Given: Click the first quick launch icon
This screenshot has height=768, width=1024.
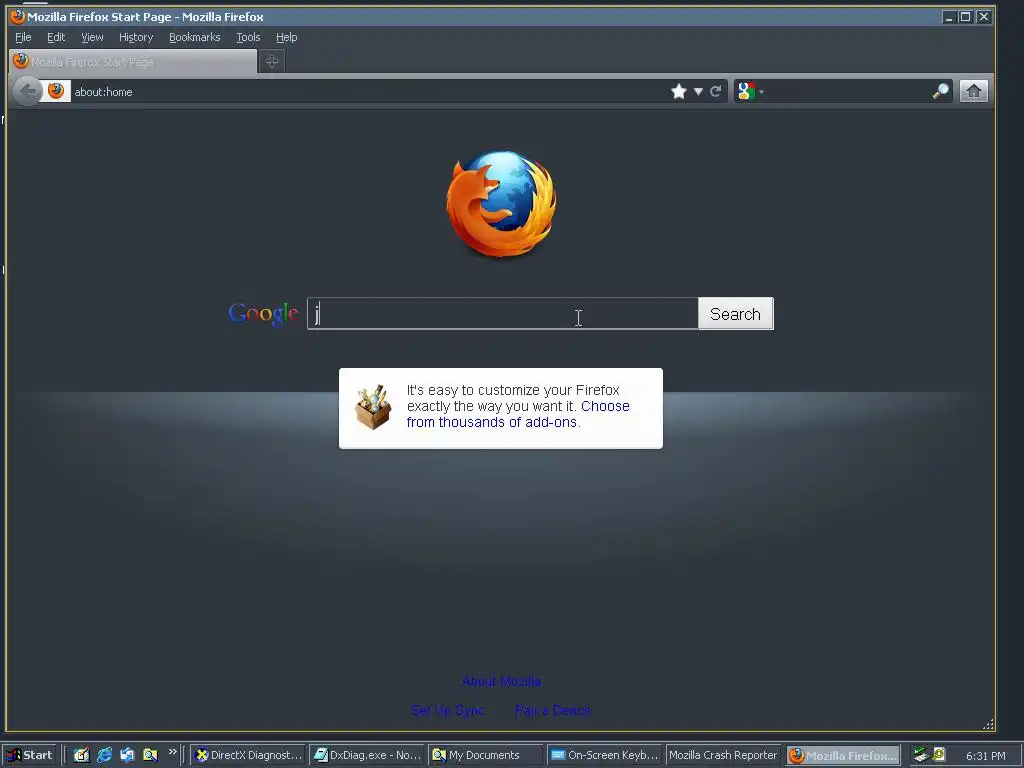Looking at the screenshot, I should (81, 755).
